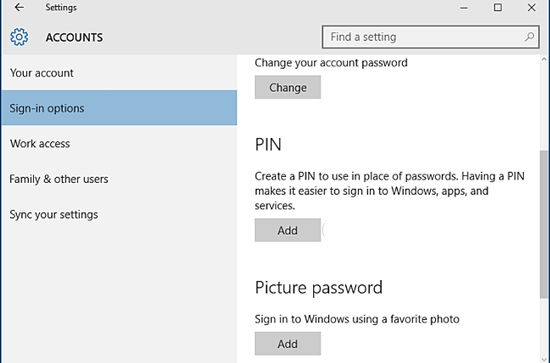Click the vertical scrollbar thumb
The height and width of the screenshot is (363, 550).
(x=544, y=224)
